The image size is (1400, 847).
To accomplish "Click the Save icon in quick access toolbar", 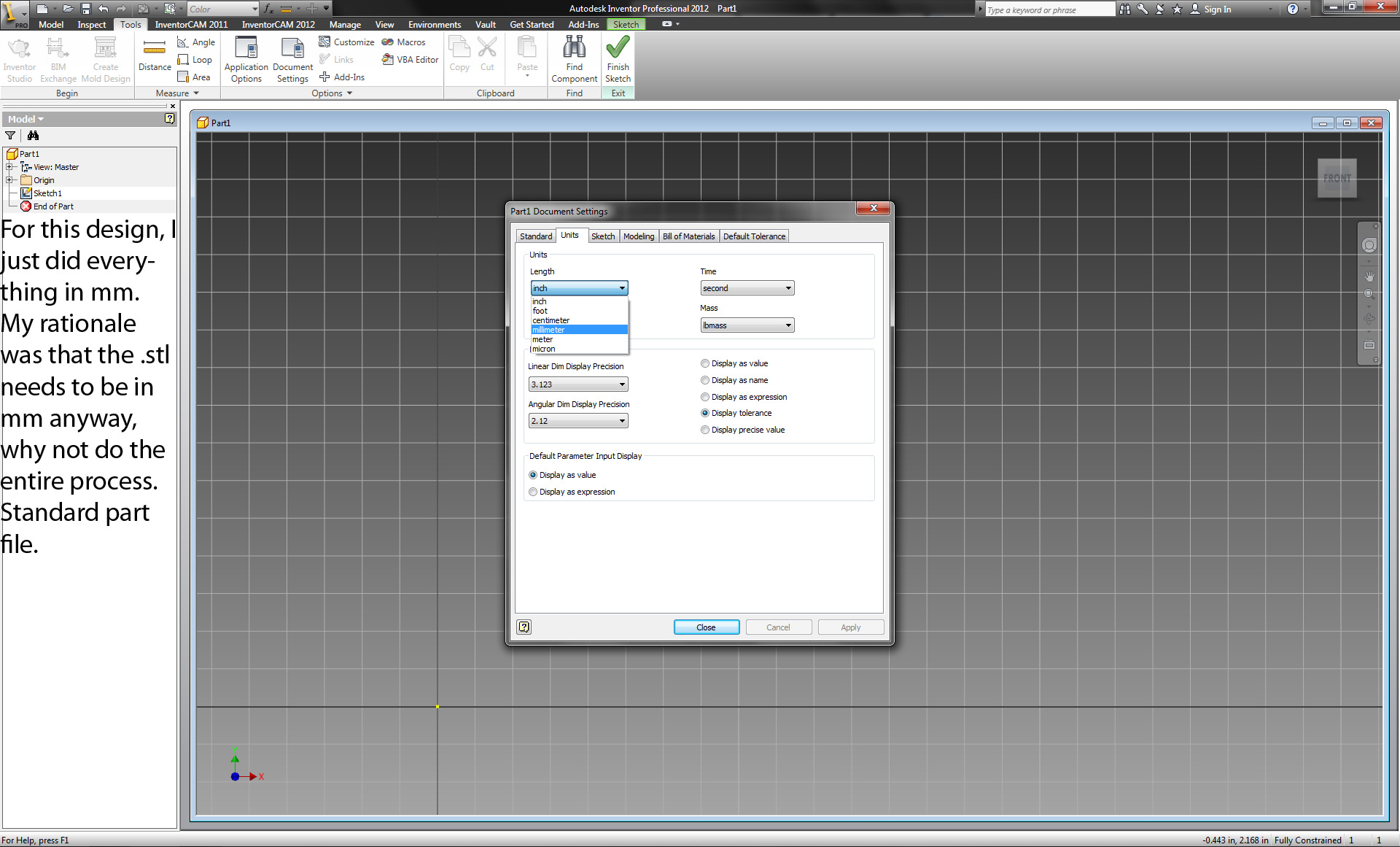I will (85, 9).
